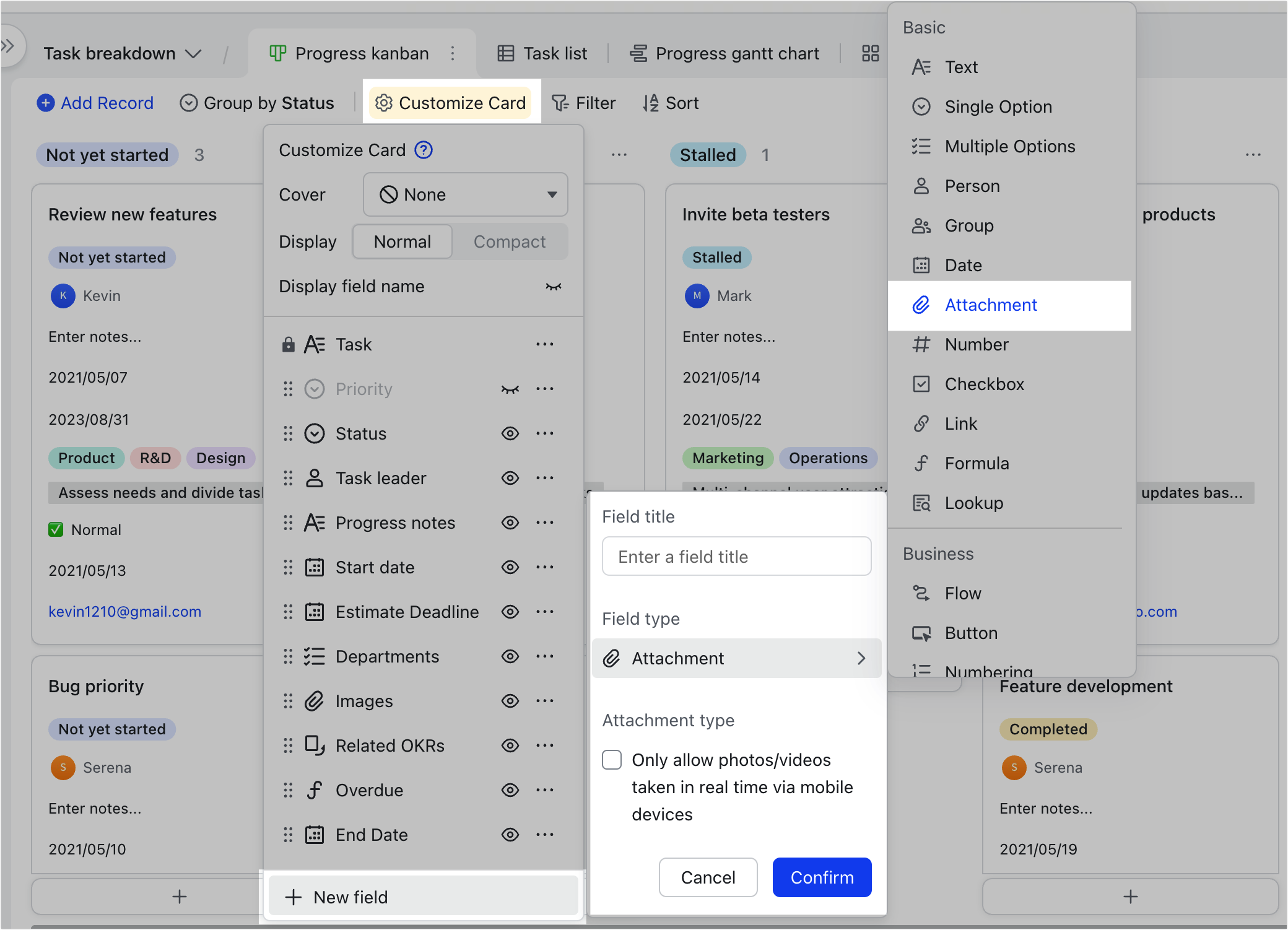Toggle visibility of the Priority field
Screen dimensions: 1288x930
pos(509,389)
